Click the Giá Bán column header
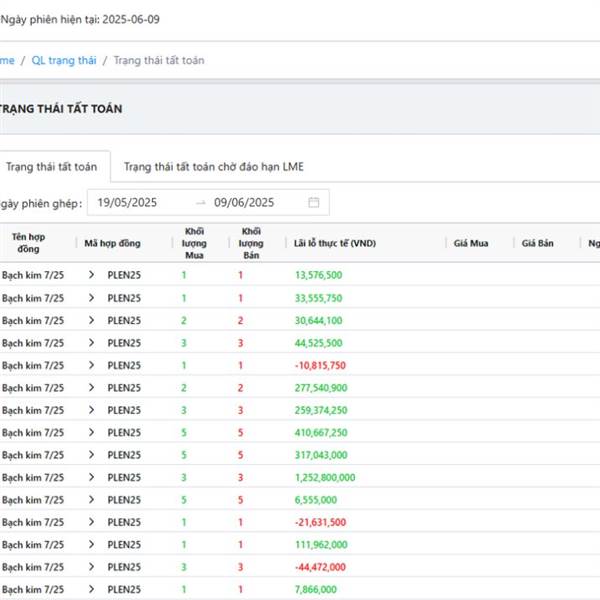 coord(538,243)
